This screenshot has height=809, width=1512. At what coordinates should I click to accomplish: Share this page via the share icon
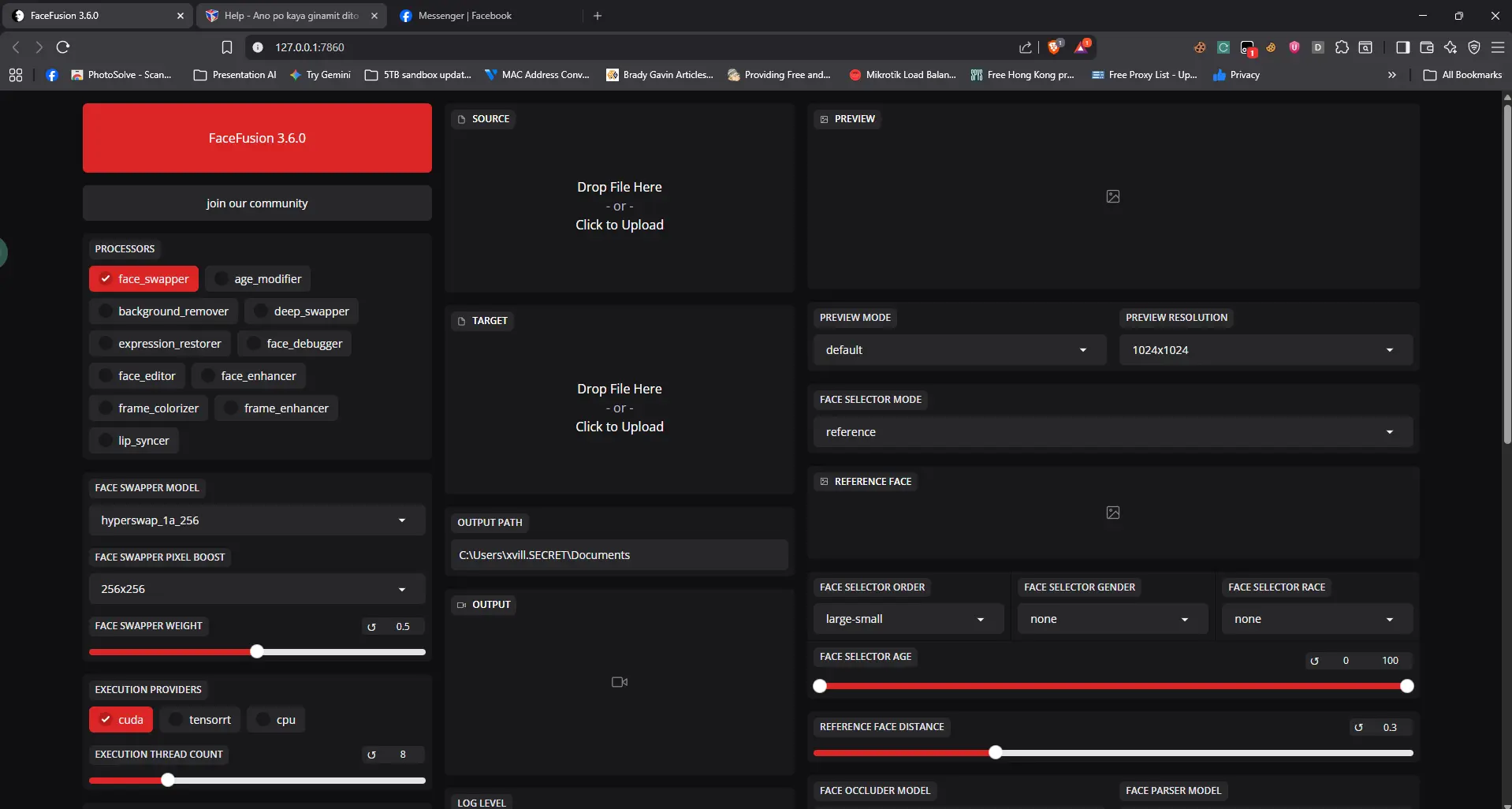(1025, 47)
